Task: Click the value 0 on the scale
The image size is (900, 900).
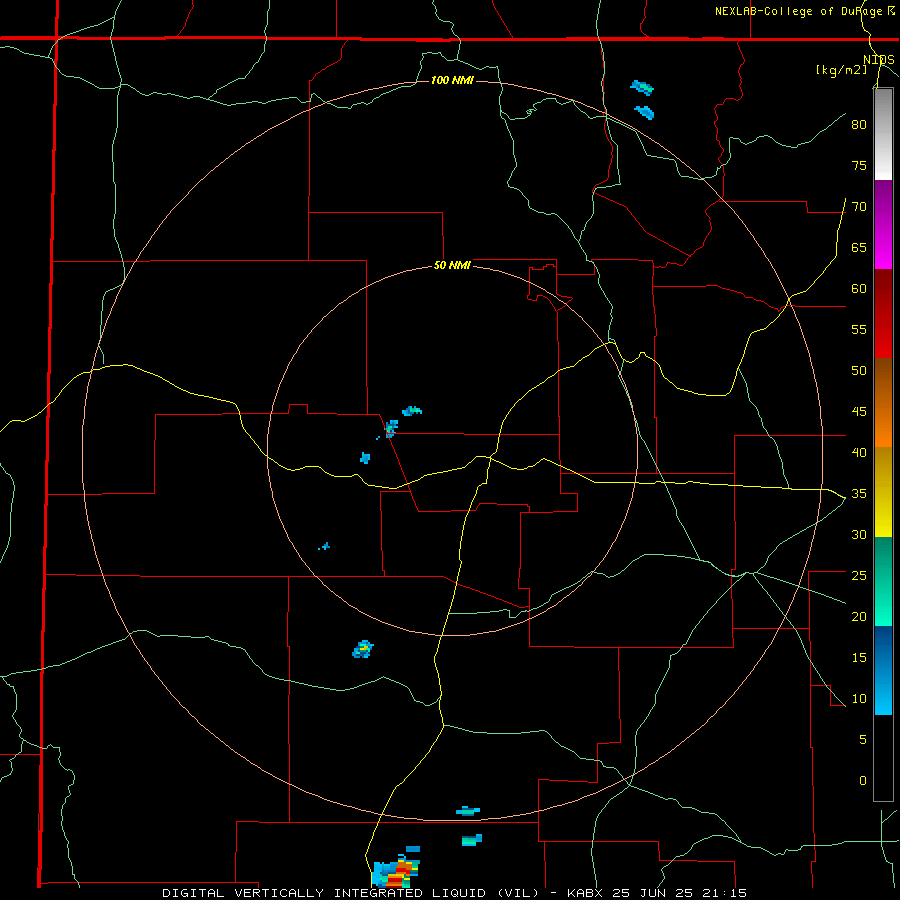Action: tap(863, 781)
